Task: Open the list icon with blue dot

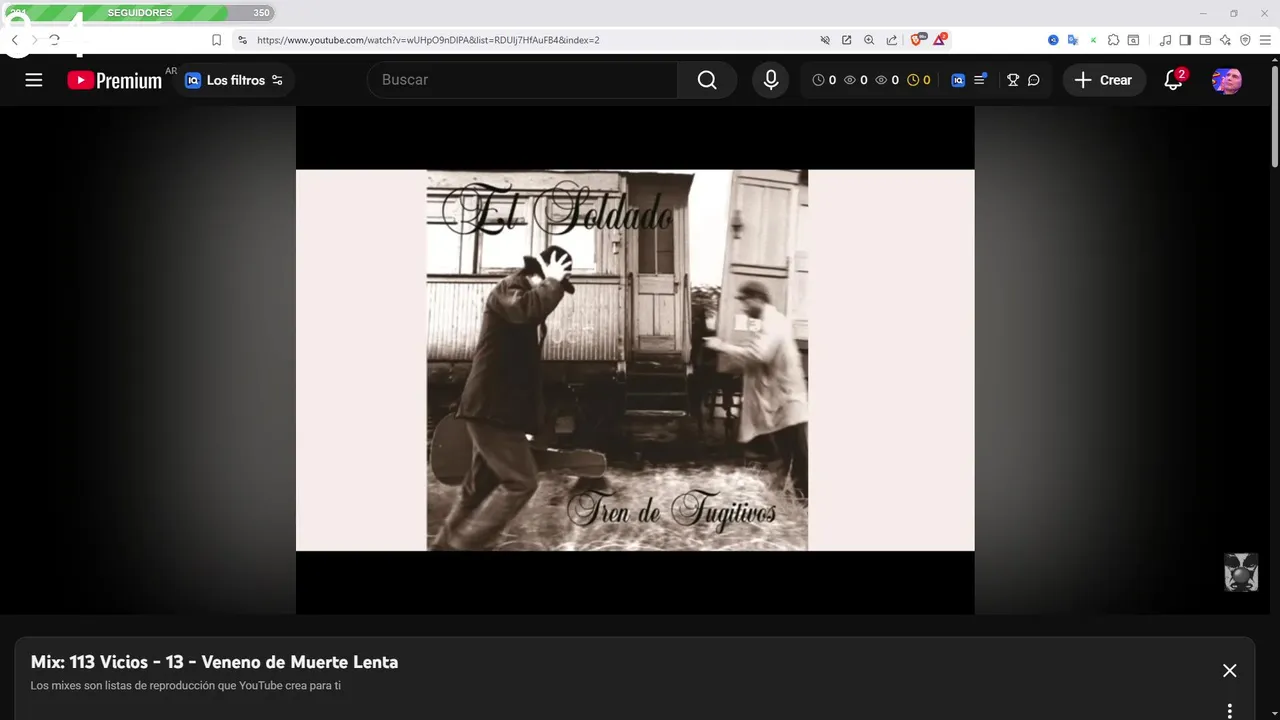Action: pyautogui.click(x=980, y=79)
